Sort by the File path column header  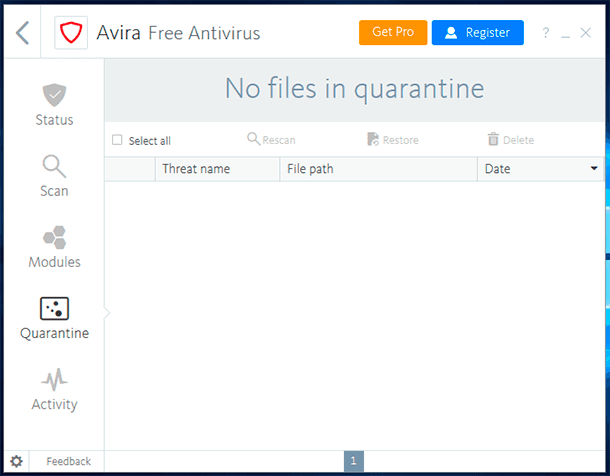pos(379,169)
